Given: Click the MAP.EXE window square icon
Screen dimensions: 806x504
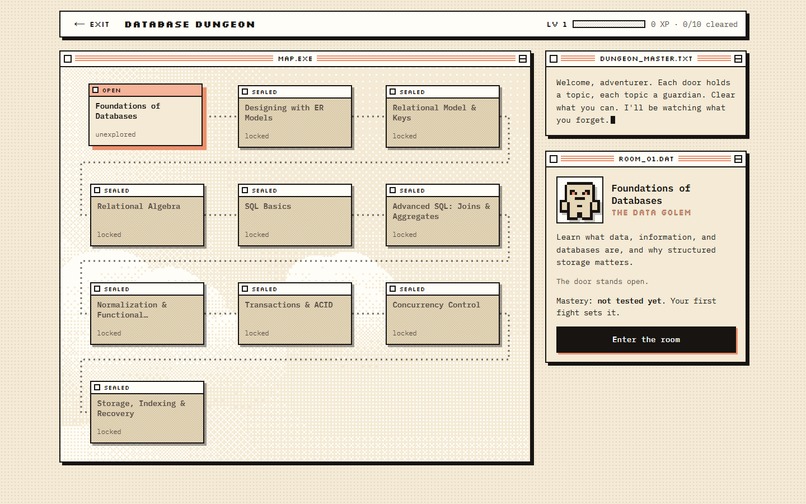Looking at the screenshot, I should pos(68,59).
